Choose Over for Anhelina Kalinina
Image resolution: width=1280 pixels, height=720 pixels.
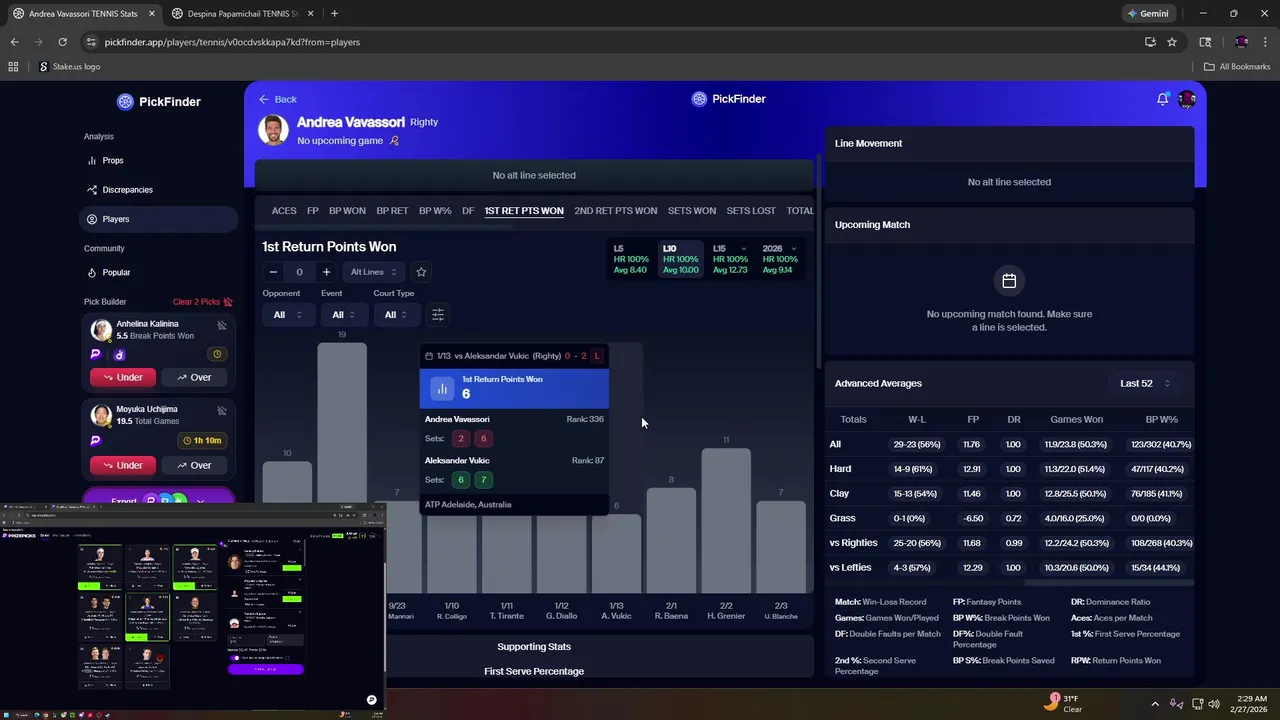(x=193, y=378)
